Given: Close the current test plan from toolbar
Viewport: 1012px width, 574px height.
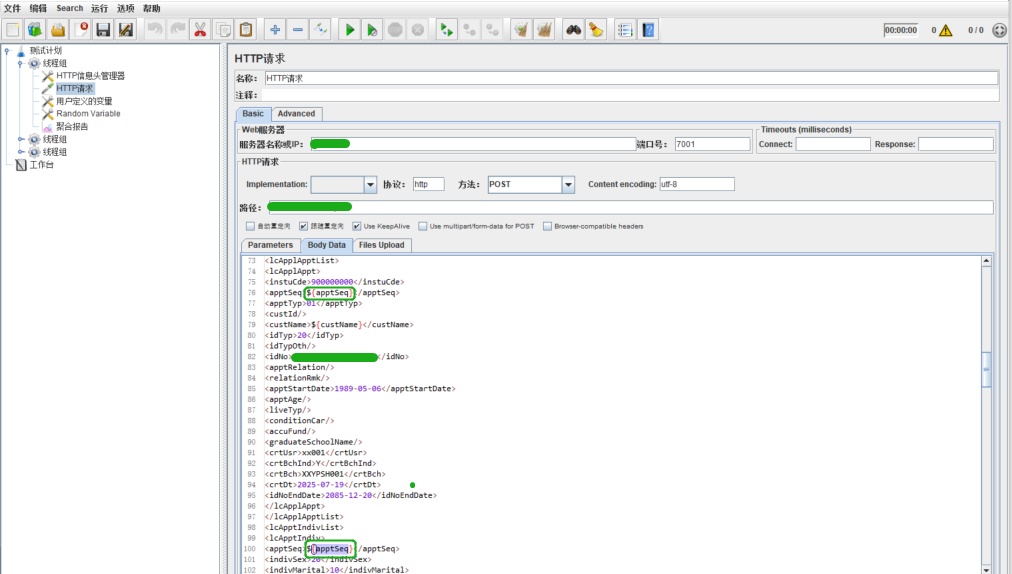Looking at the screenshot, I should pos(81,30).
